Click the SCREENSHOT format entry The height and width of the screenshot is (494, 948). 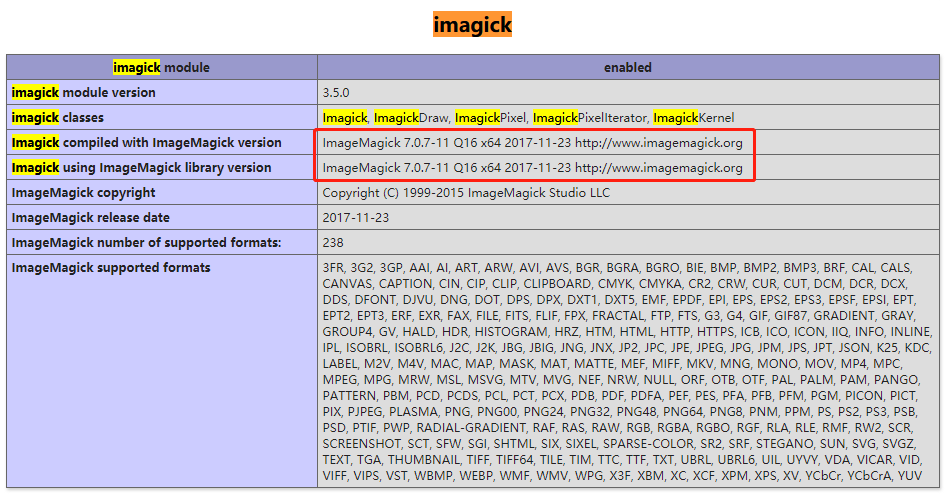tap(361, 444)
